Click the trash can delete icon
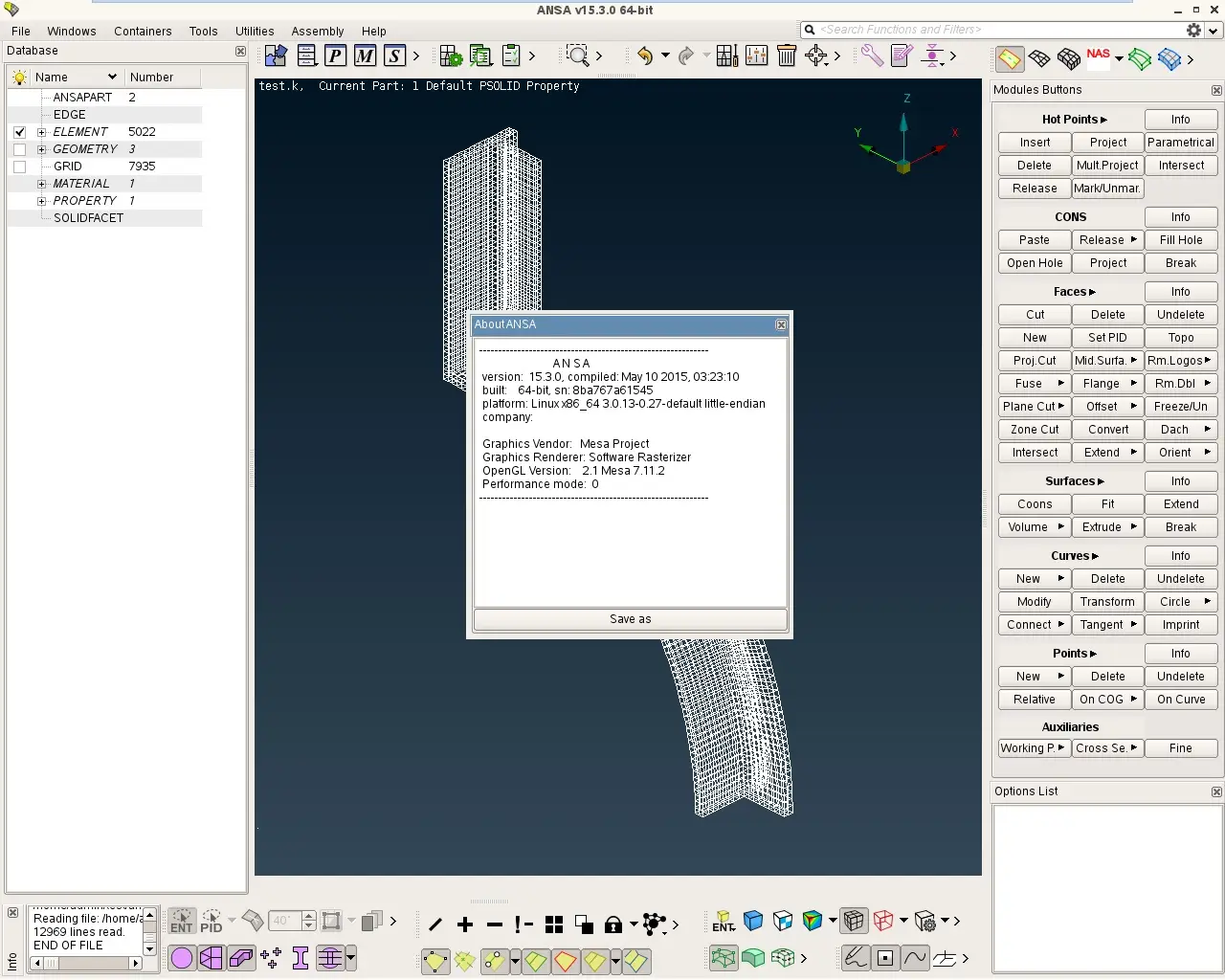 coord(787,56)
